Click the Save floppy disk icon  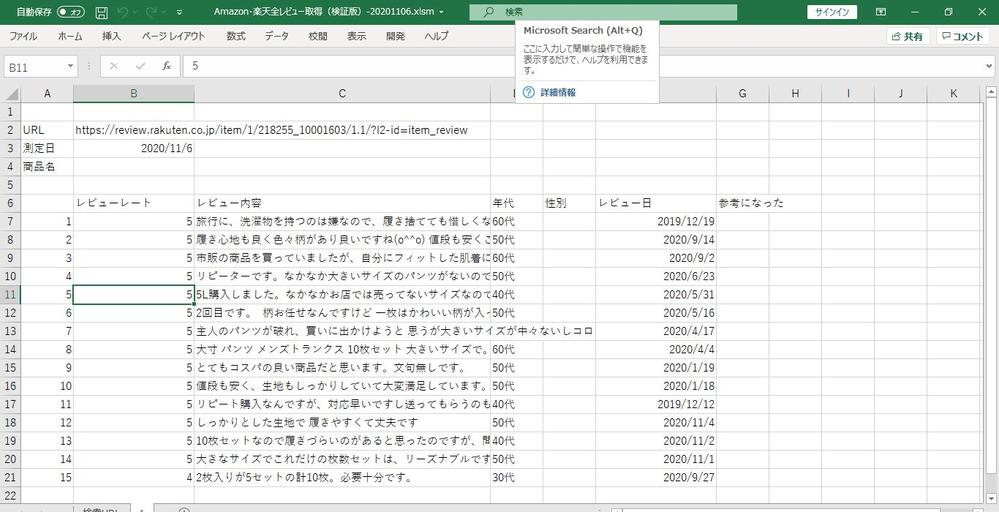click(101, 11)
